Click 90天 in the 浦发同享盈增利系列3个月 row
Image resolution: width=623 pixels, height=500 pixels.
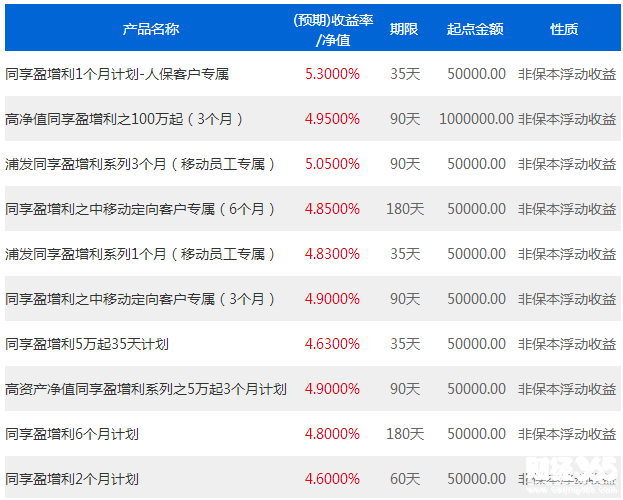[x=405, y=164]
